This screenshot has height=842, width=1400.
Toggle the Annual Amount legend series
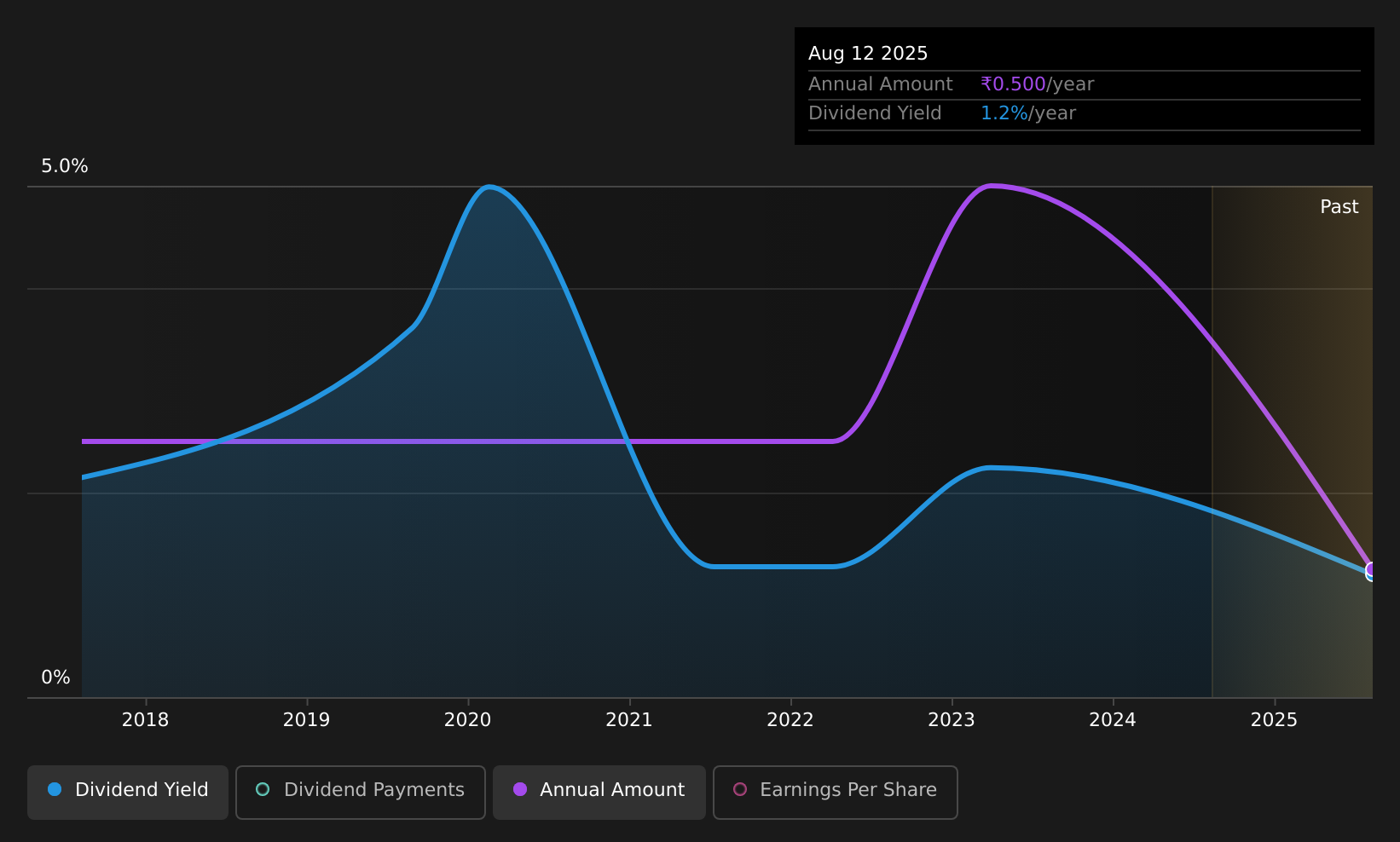point(599,792)
